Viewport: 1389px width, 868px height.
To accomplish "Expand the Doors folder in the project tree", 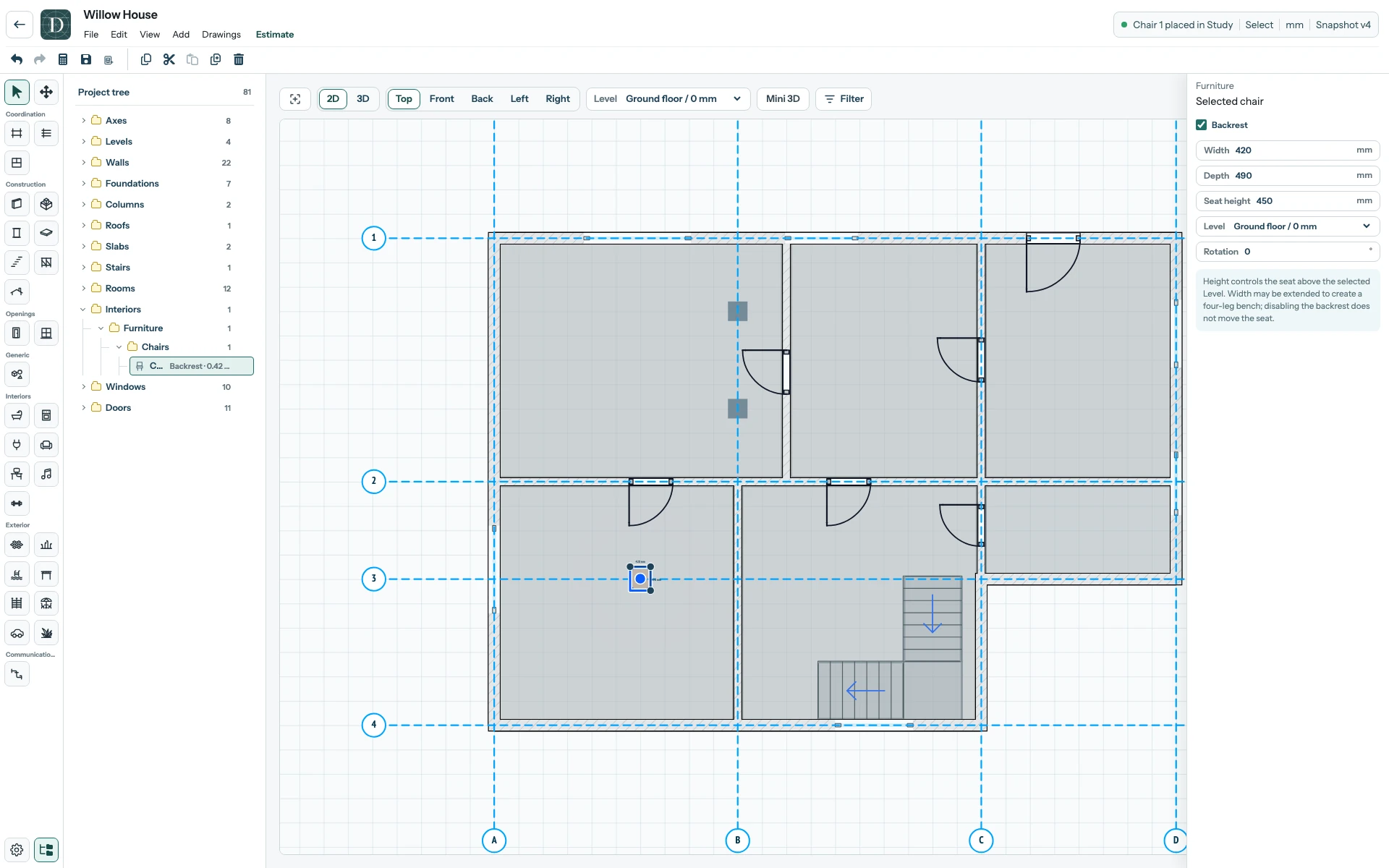I will tap(84, 408).
